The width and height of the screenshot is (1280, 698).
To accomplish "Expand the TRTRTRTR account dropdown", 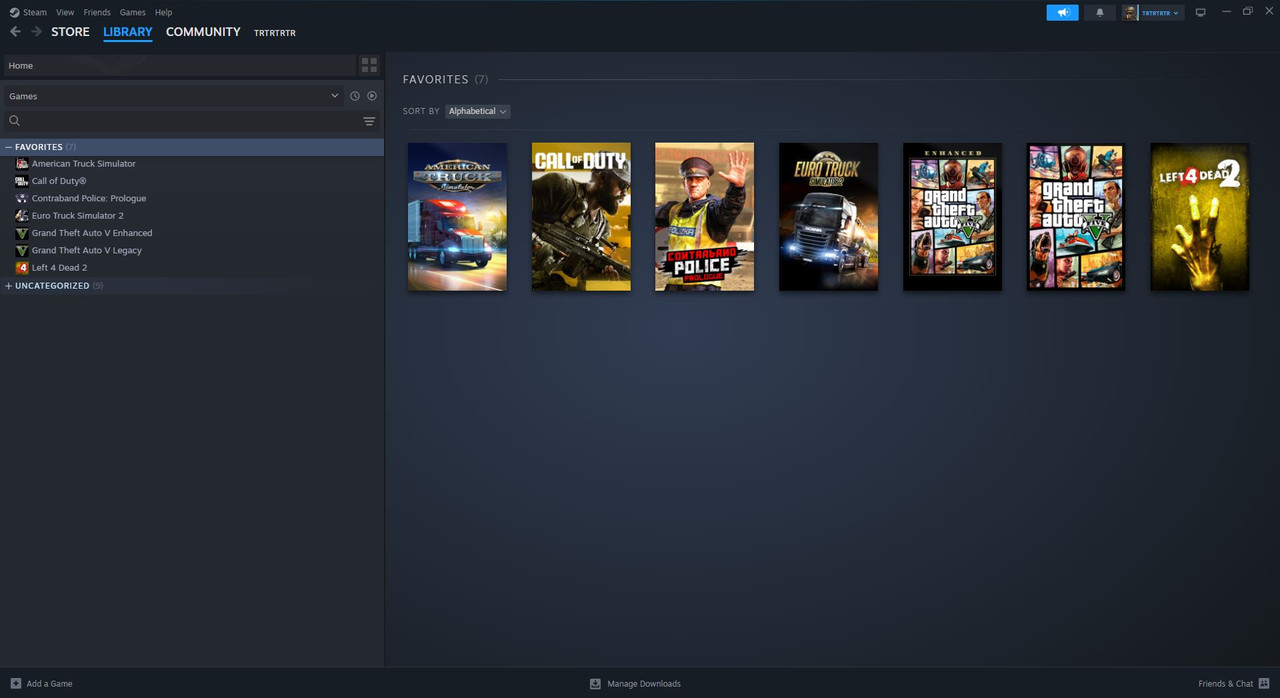I will (x=1153, y=12).
